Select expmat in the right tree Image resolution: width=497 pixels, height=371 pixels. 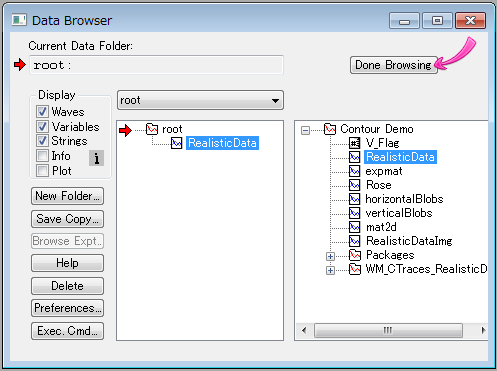point(384,171)
